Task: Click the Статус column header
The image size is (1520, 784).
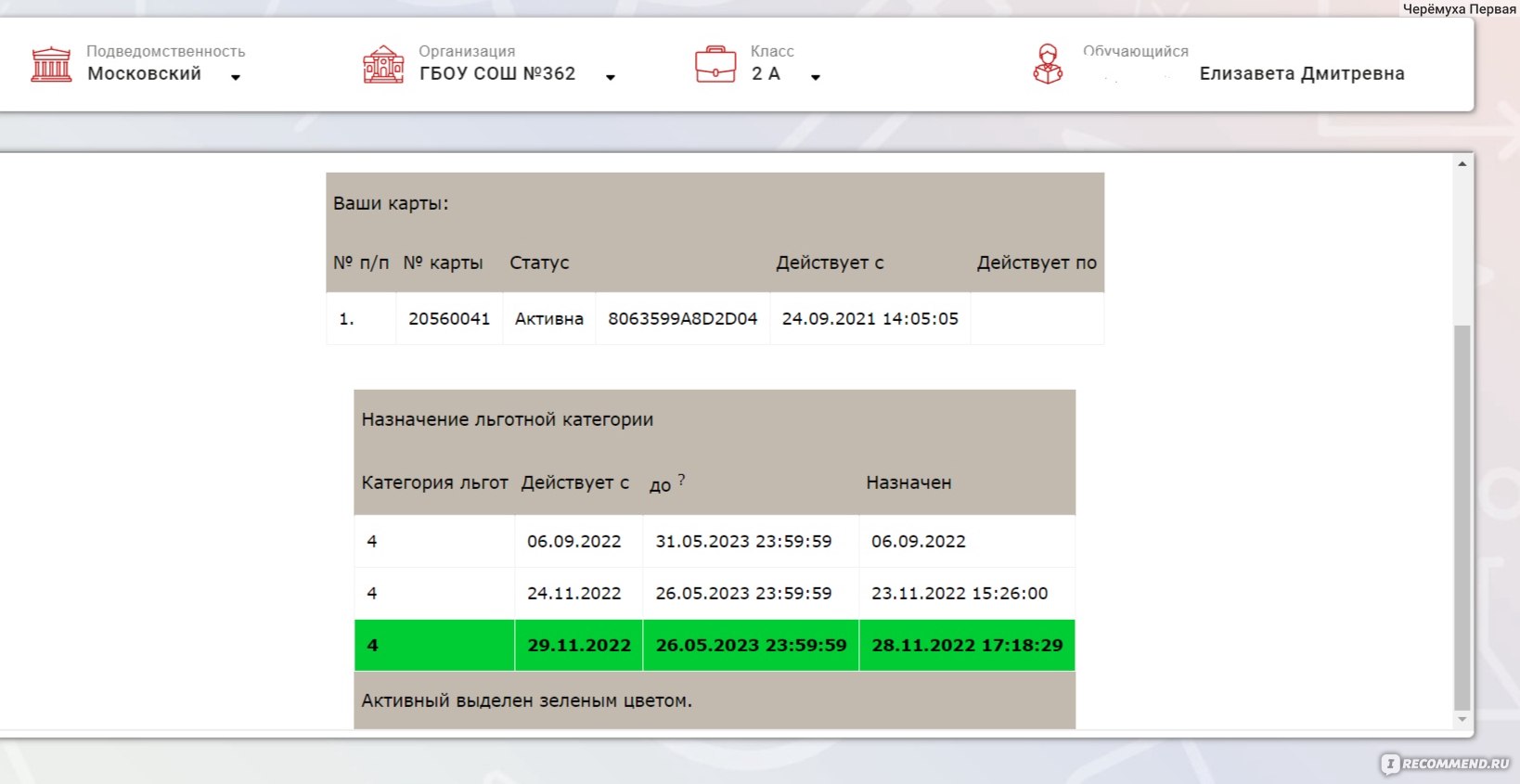Action: click(x=539, y=263)
